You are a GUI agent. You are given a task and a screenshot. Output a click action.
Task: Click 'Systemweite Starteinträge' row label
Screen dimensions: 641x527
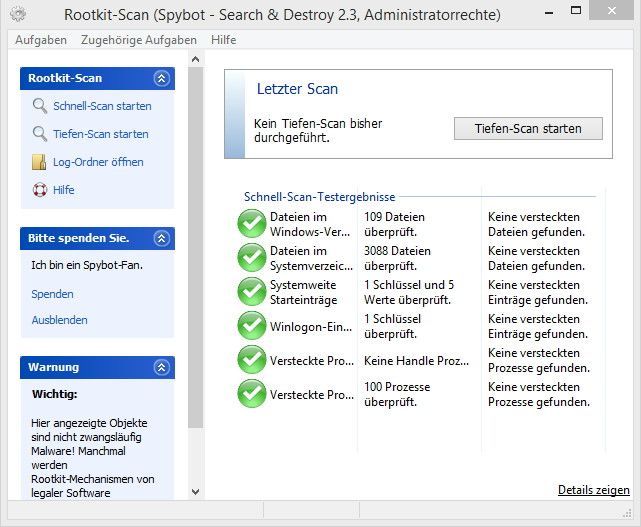coord(303,292)
